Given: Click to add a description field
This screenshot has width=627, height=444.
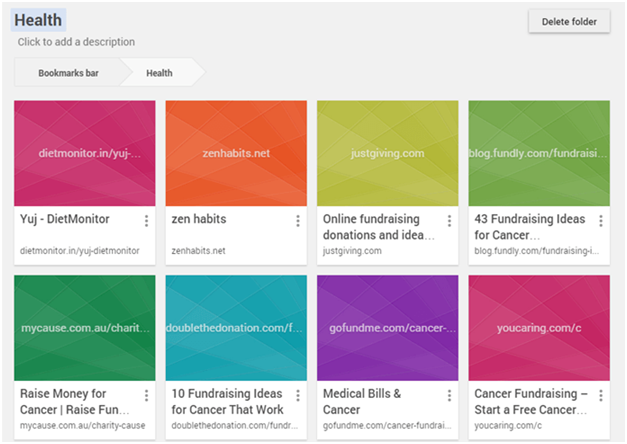Looking at the screenshot, I should (76, 42).
